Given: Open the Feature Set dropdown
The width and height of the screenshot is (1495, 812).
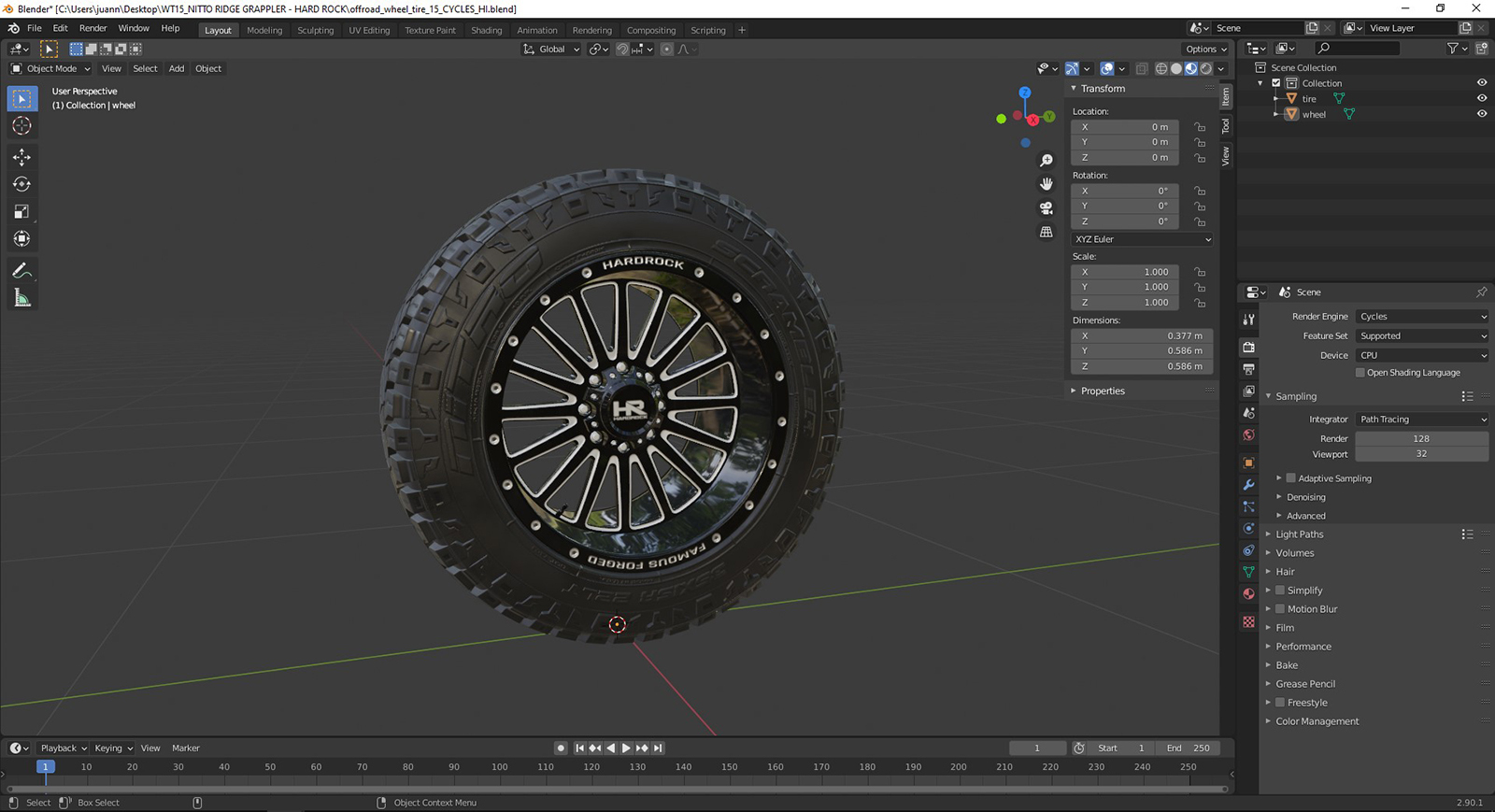Looking at the screenshot, I should pyautogui.click(x=1422, y=336).
